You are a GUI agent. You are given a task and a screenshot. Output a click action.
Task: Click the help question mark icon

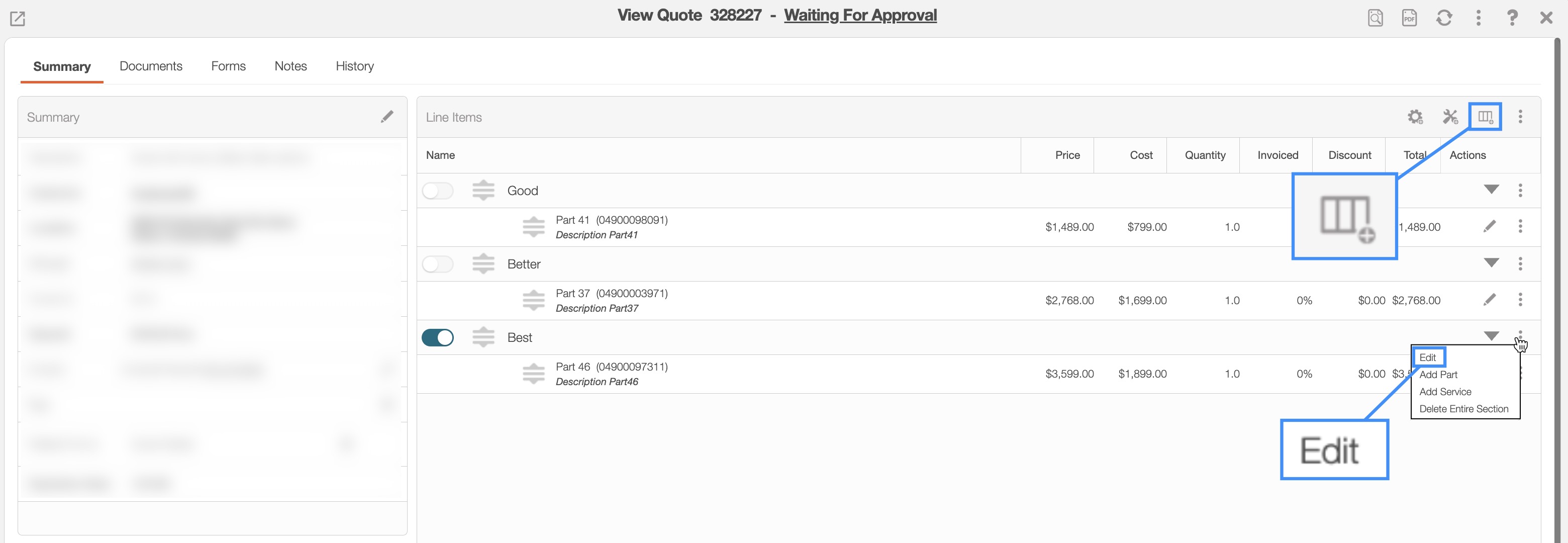[x=1512, y=18]
